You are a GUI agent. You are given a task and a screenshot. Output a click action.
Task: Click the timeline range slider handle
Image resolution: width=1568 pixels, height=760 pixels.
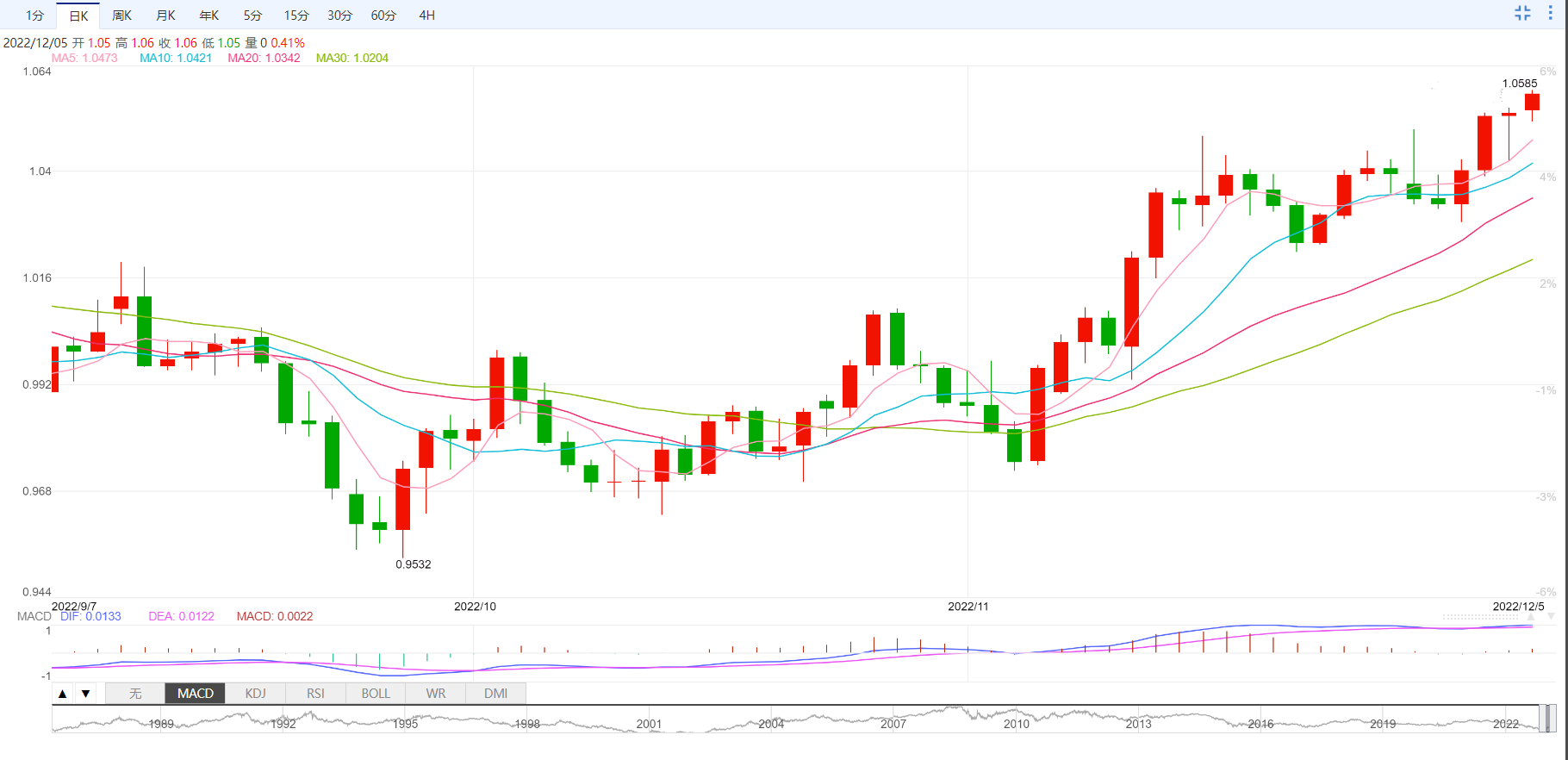(x=1547, y=718)
